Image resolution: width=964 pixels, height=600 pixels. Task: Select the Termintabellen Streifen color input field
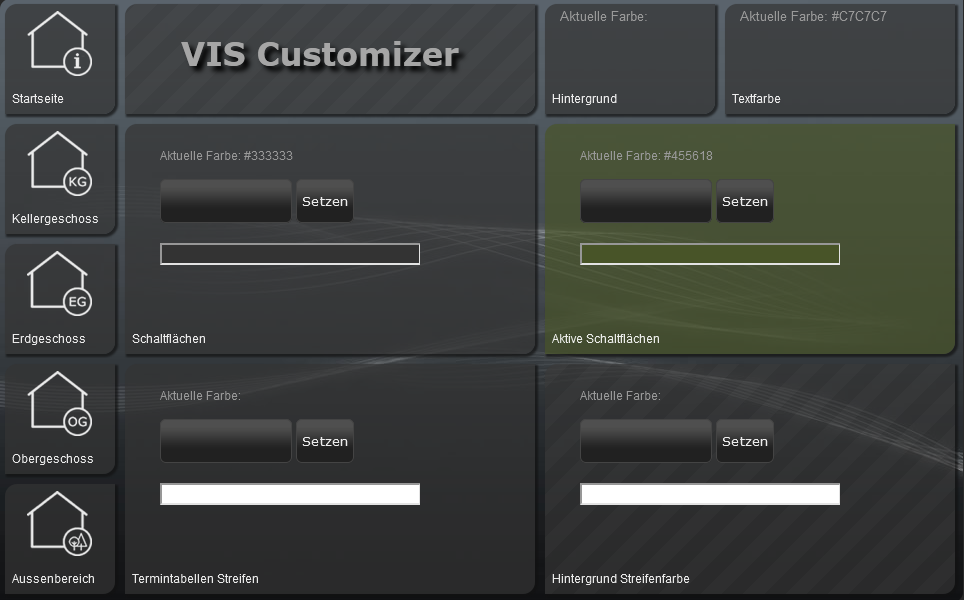click(226, 441)
